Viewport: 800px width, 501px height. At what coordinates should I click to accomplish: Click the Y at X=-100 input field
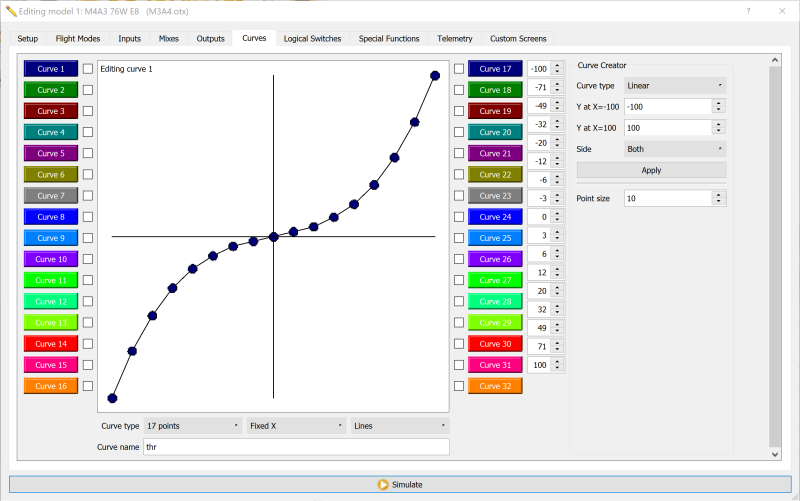pyautogui.click(x=668, y=107)
